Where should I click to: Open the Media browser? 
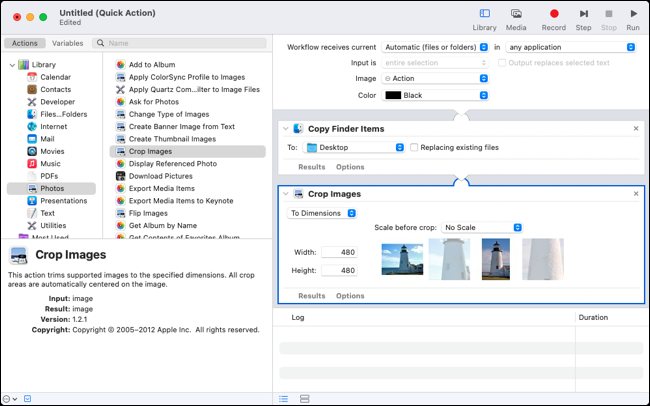pos(516,19)
